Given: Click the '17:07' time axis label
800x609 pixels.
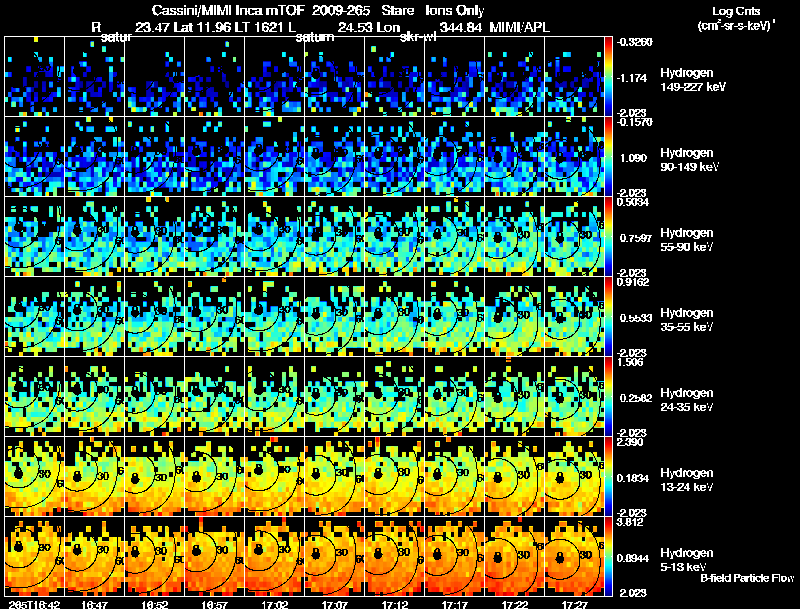Looking at the screenshot, I should pos(335,604).
